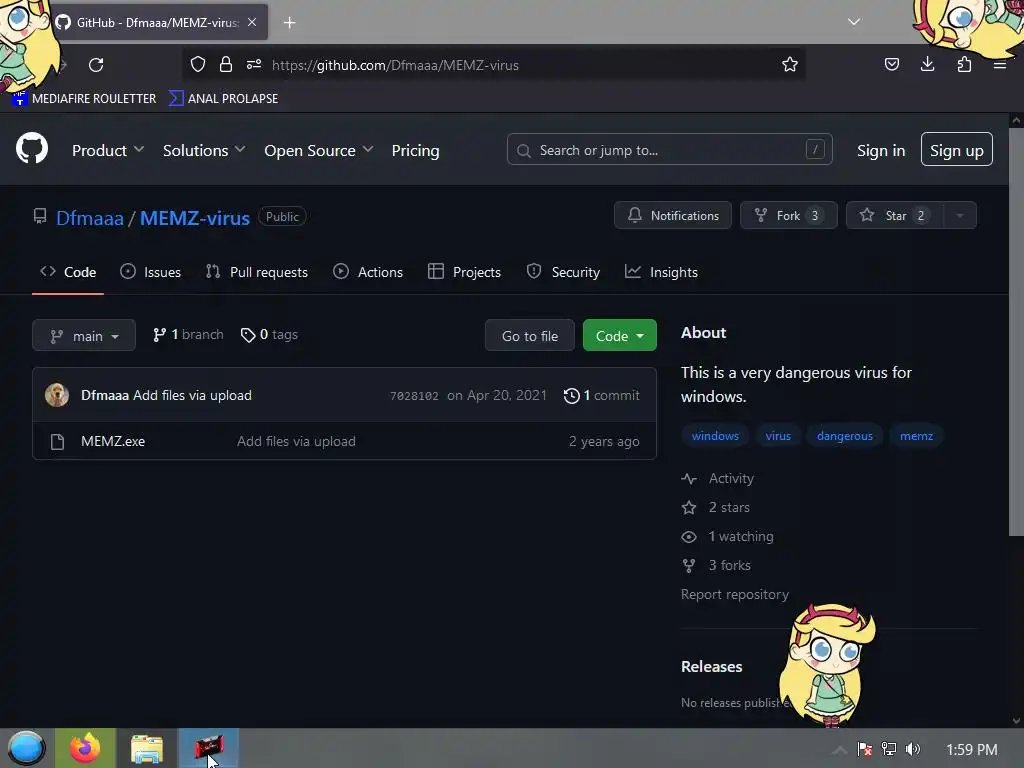The height and width of the screenshot is (768, 1024).
Task: Expand the star lists dropdown arrow
Action: point(960,215)
